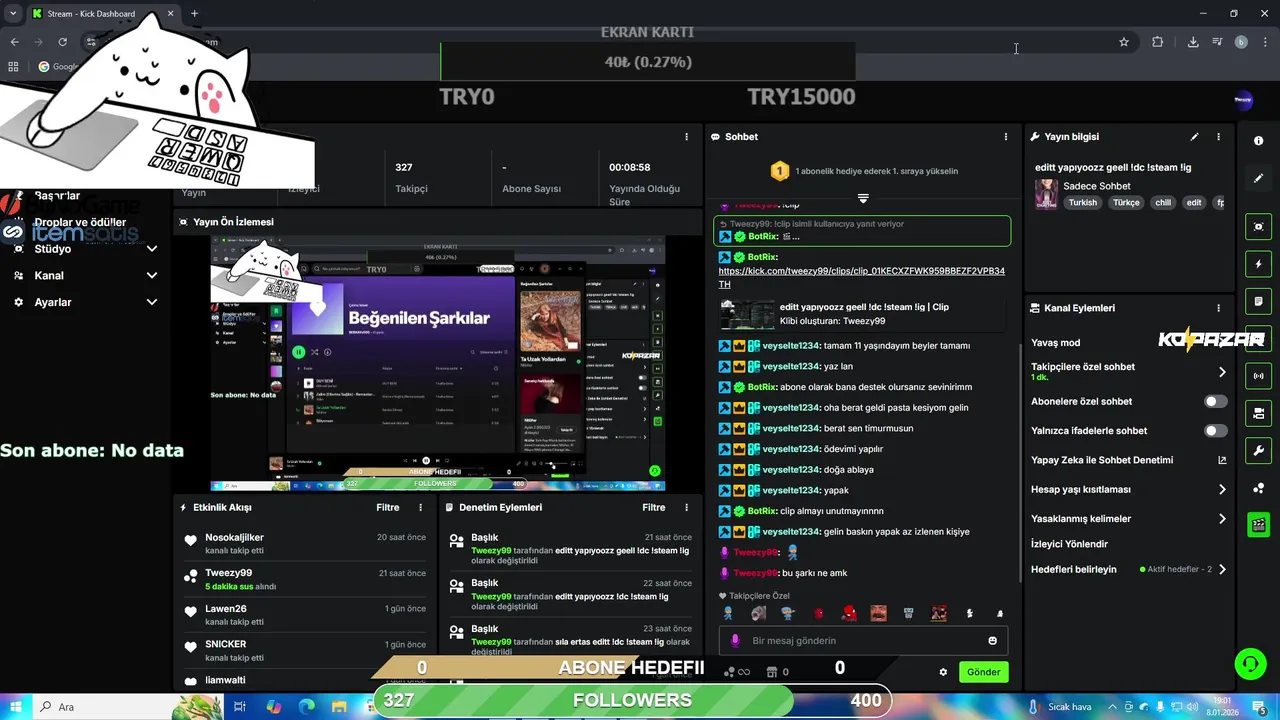Toggle Yalnızca ifadelerle sohbet switch
The height and width of the screenshot is (720, 1280).
tap(1215, 431)
